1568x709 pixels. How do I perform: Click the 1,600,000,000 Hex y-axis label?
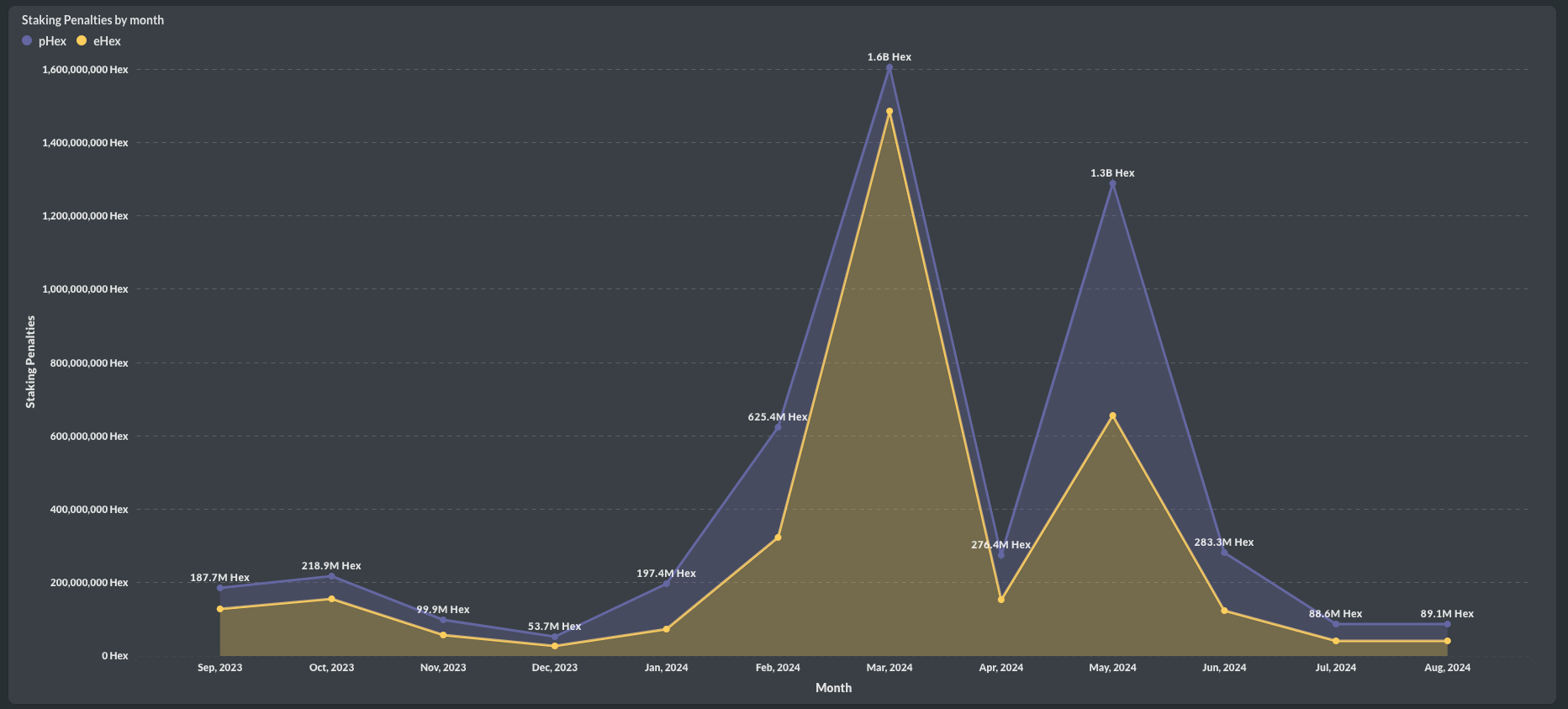pyautogui.click(x=85, y=70)
